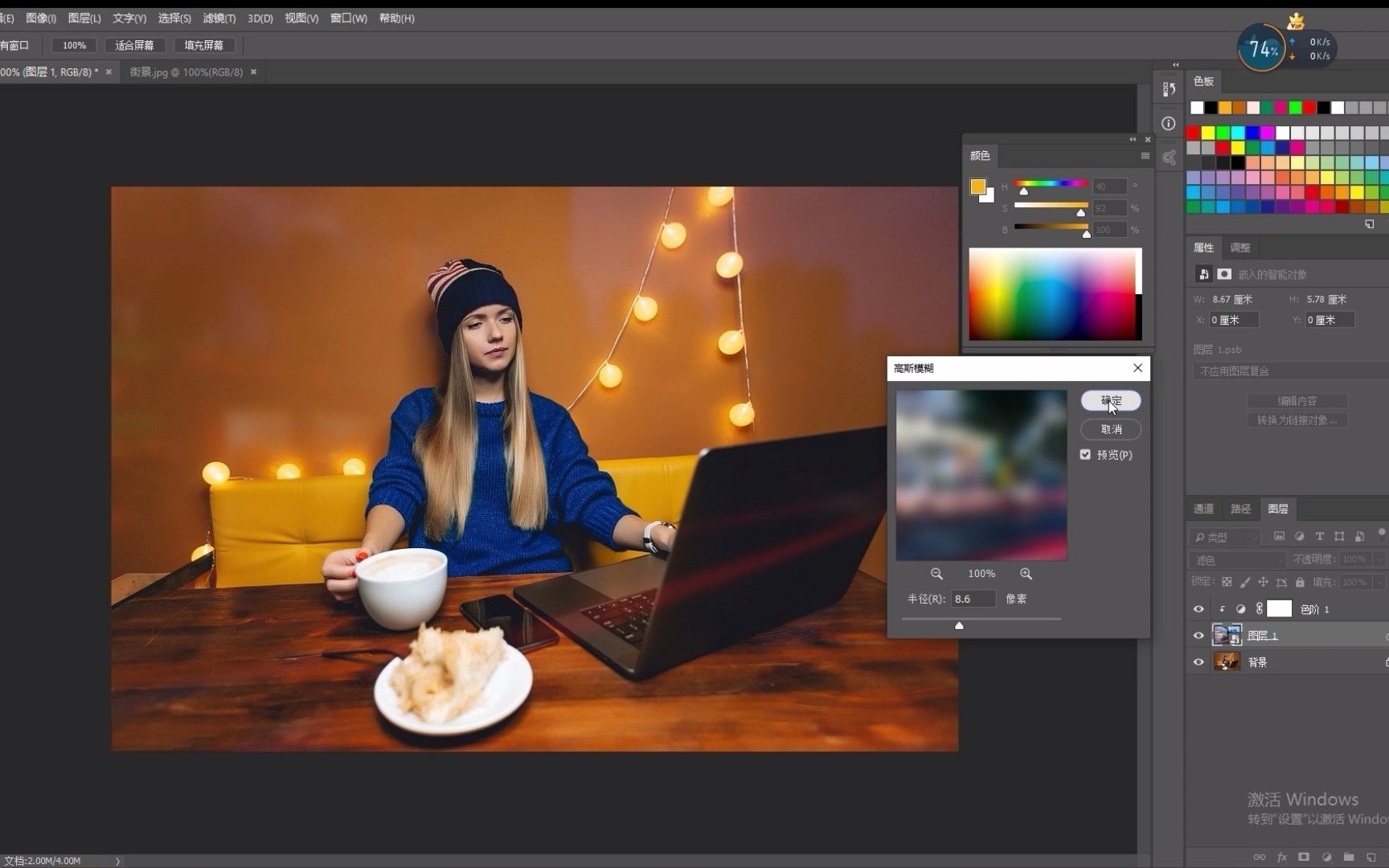Click the VIP crown icon on the speed widget
The image size is (1389, 868).
point(1296,21)
